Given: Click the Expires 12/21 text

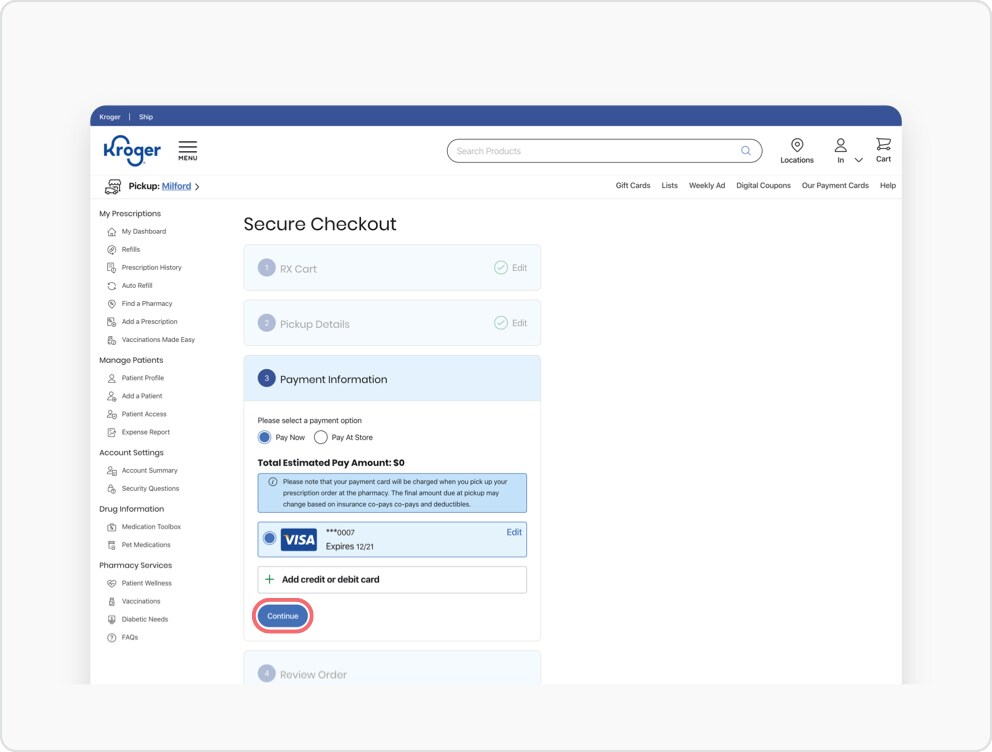Looking at the screenshot, I should 350,546.
